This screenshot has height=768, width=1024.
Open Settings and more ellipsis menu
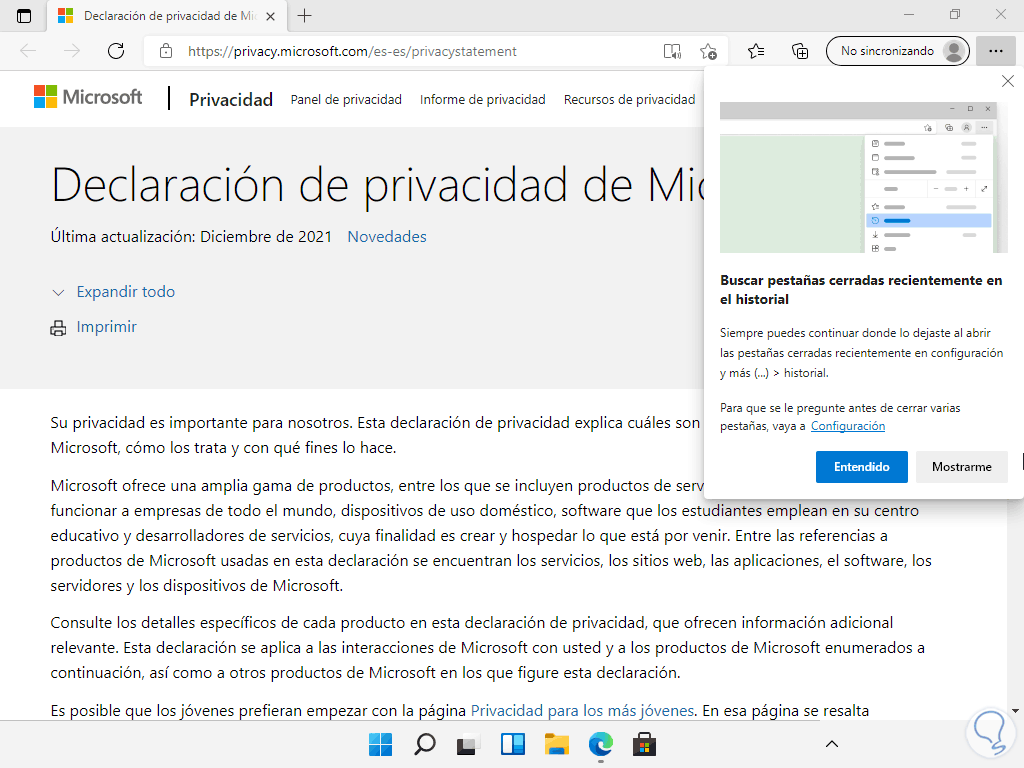[995, 51]
